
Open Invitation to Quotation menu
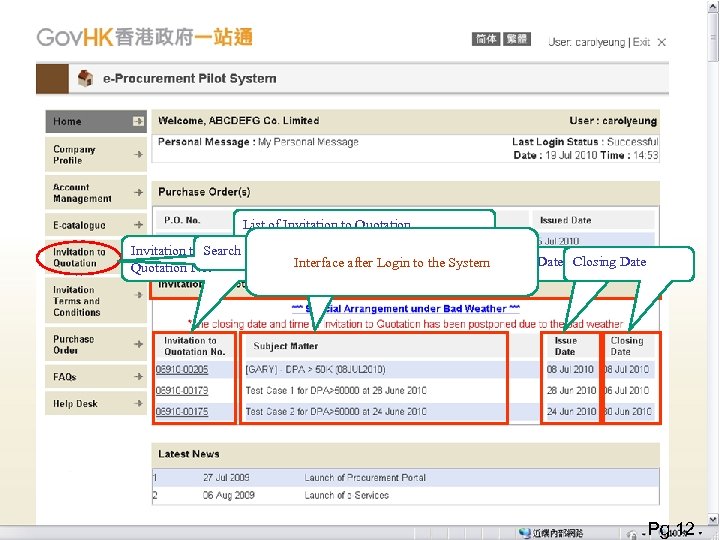[79, 258]
